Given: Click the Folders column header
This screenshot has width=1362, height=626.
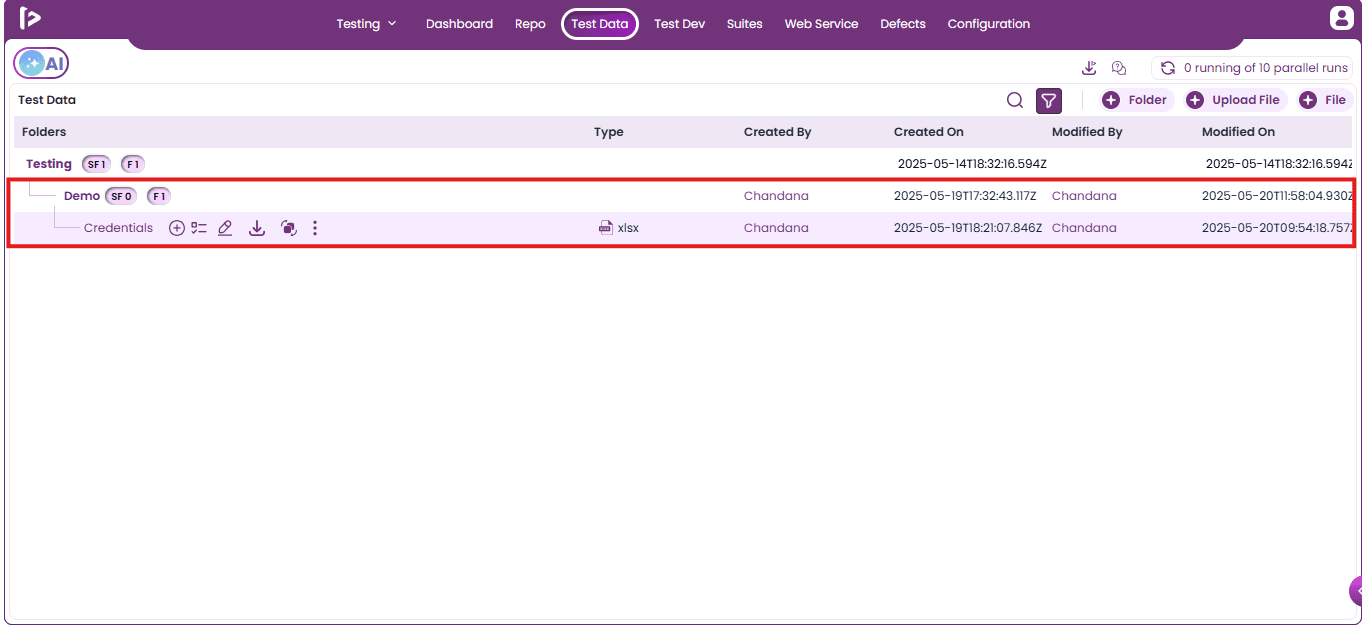Looking at the screenshot, I should 44,132.
